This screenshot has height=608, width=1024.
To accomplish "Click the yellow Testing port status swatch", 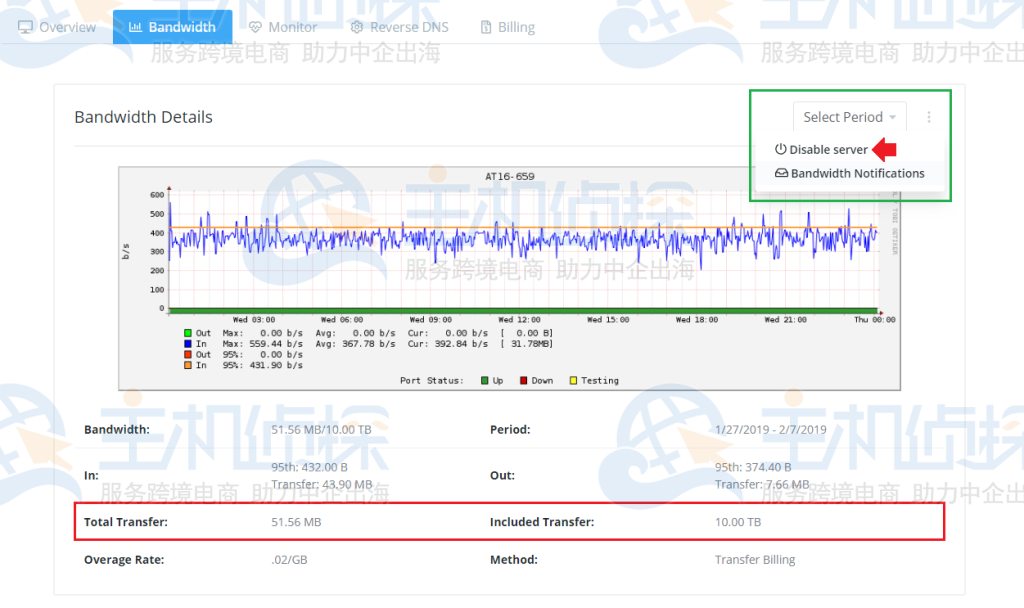I will pos(573,381).
